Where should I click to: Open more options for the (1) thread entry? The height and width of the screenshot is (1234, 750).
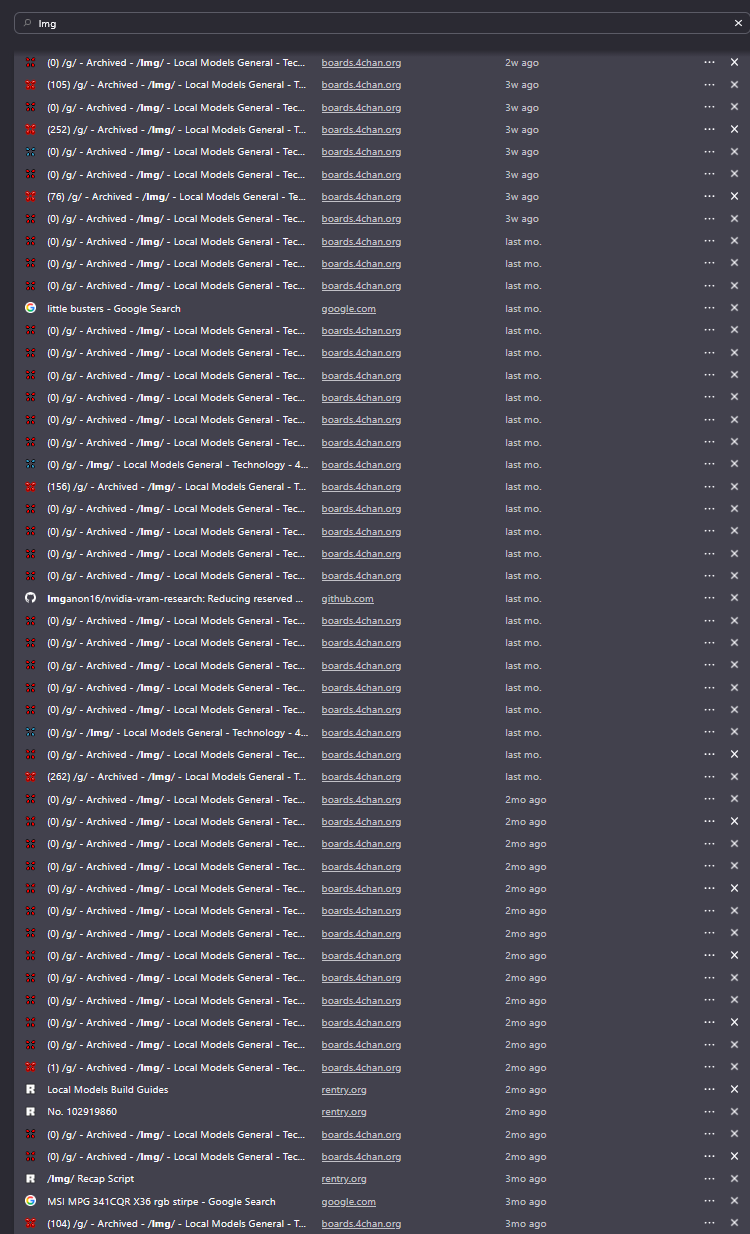[x=709, y=1067]
